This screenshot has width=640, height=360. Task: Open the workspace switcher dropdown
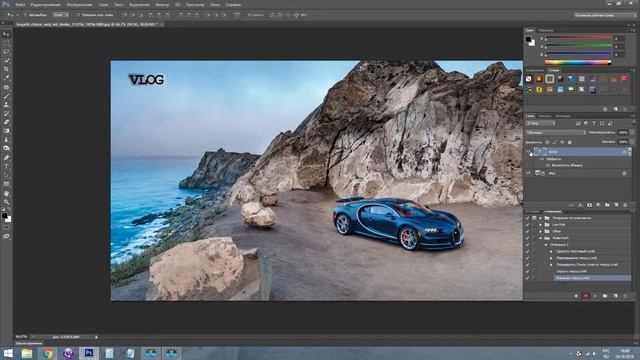[604, 15]
